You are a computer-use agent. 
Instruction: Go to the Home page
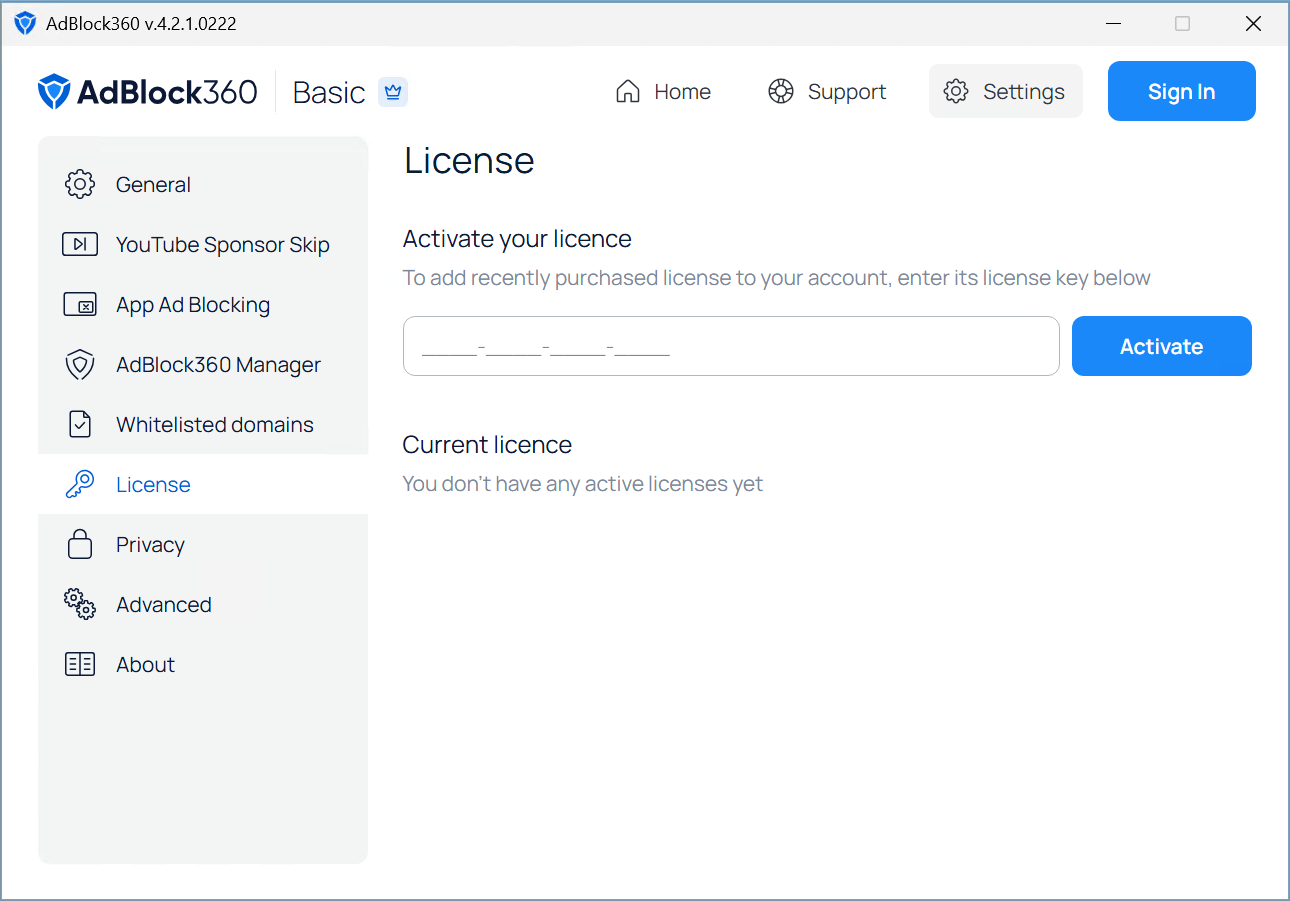(663, 92)
